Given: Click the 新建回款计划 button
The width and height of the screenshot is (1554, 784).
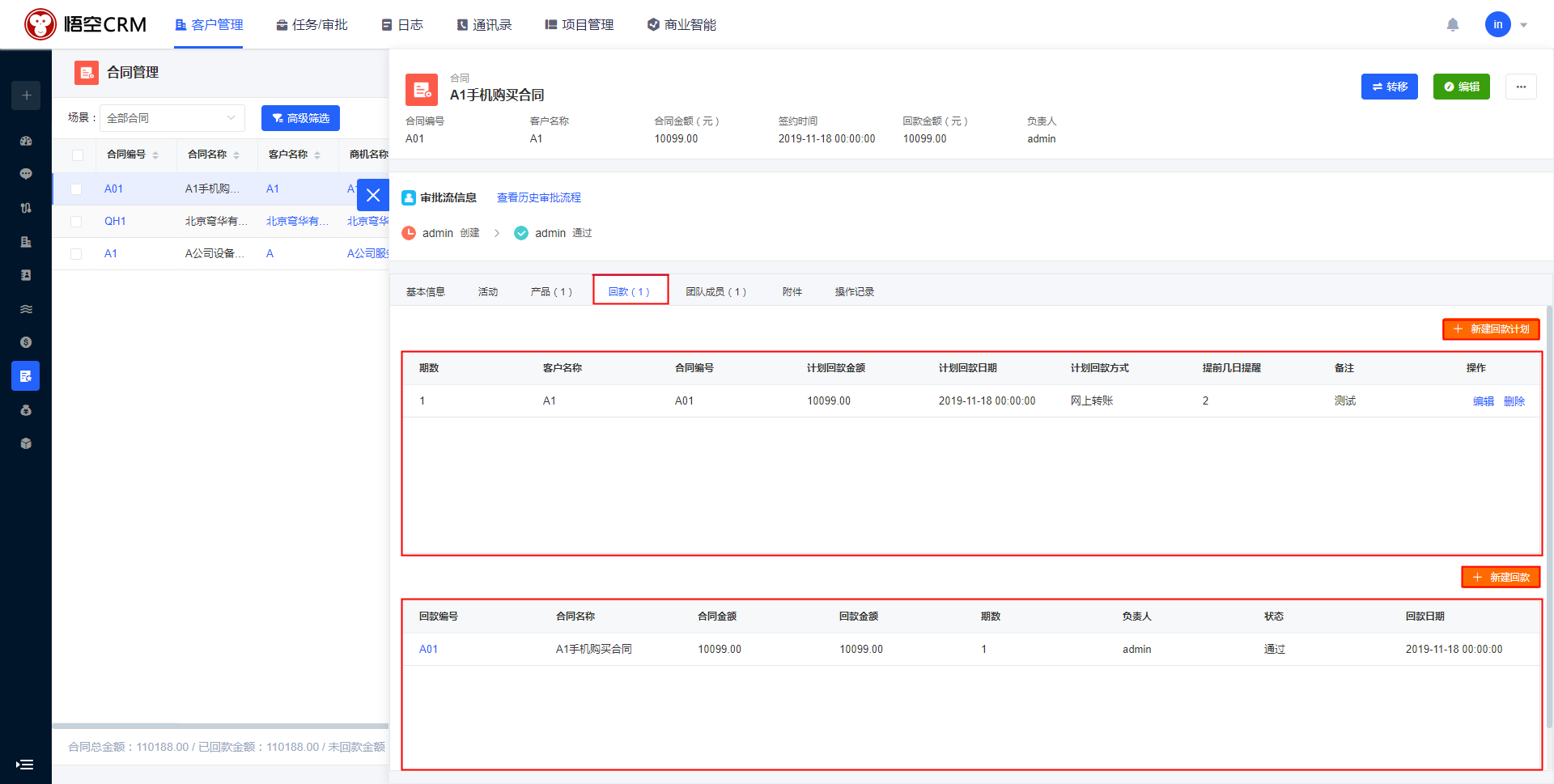Looking at the screenshot, I should pos(1491,329).
